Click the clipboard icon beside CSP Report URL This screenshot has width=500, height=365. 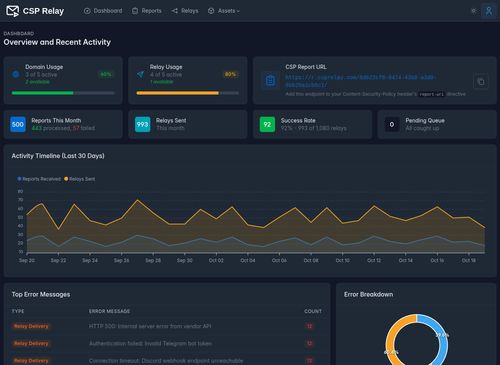click(270, 81)
